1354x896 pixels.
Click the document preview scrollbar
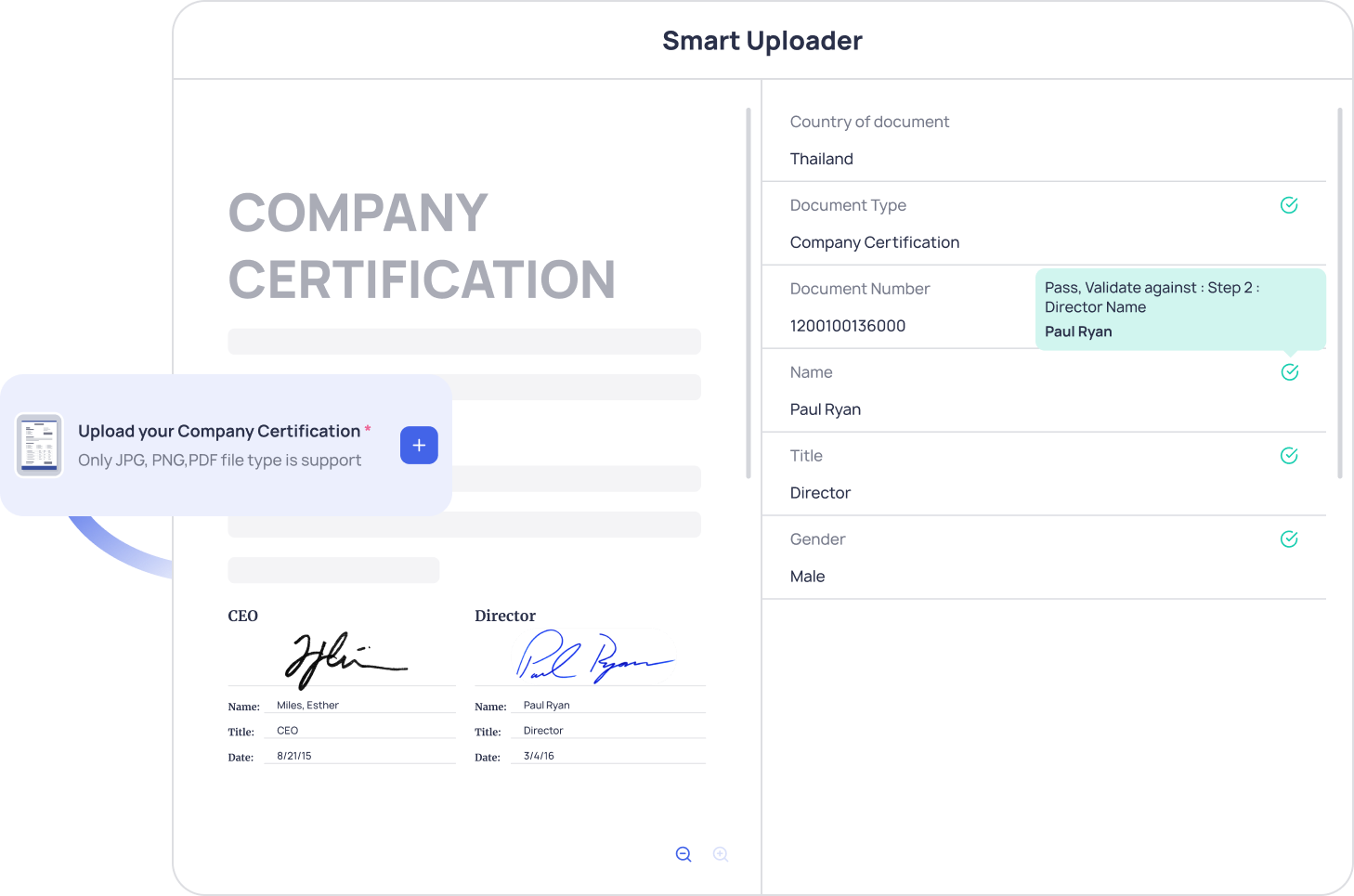point(749,292)
